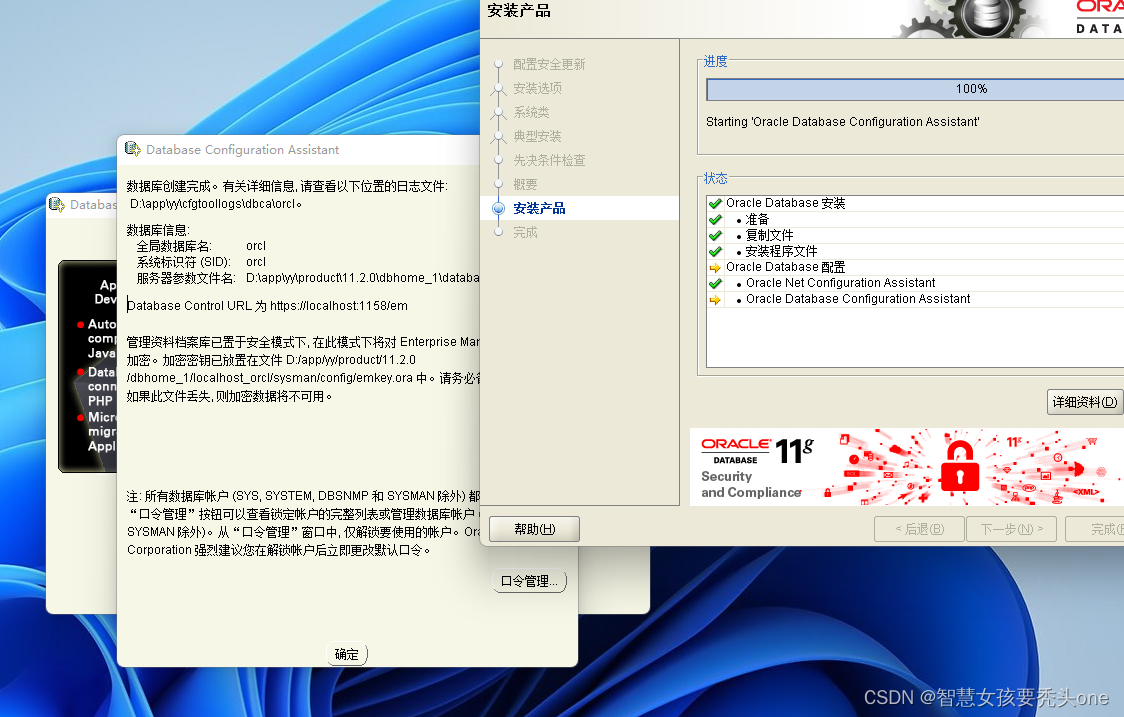This screenshot has width=1124, height=717.
Task: Click the 帮助(H) help button
Action: tap(534, 529)
